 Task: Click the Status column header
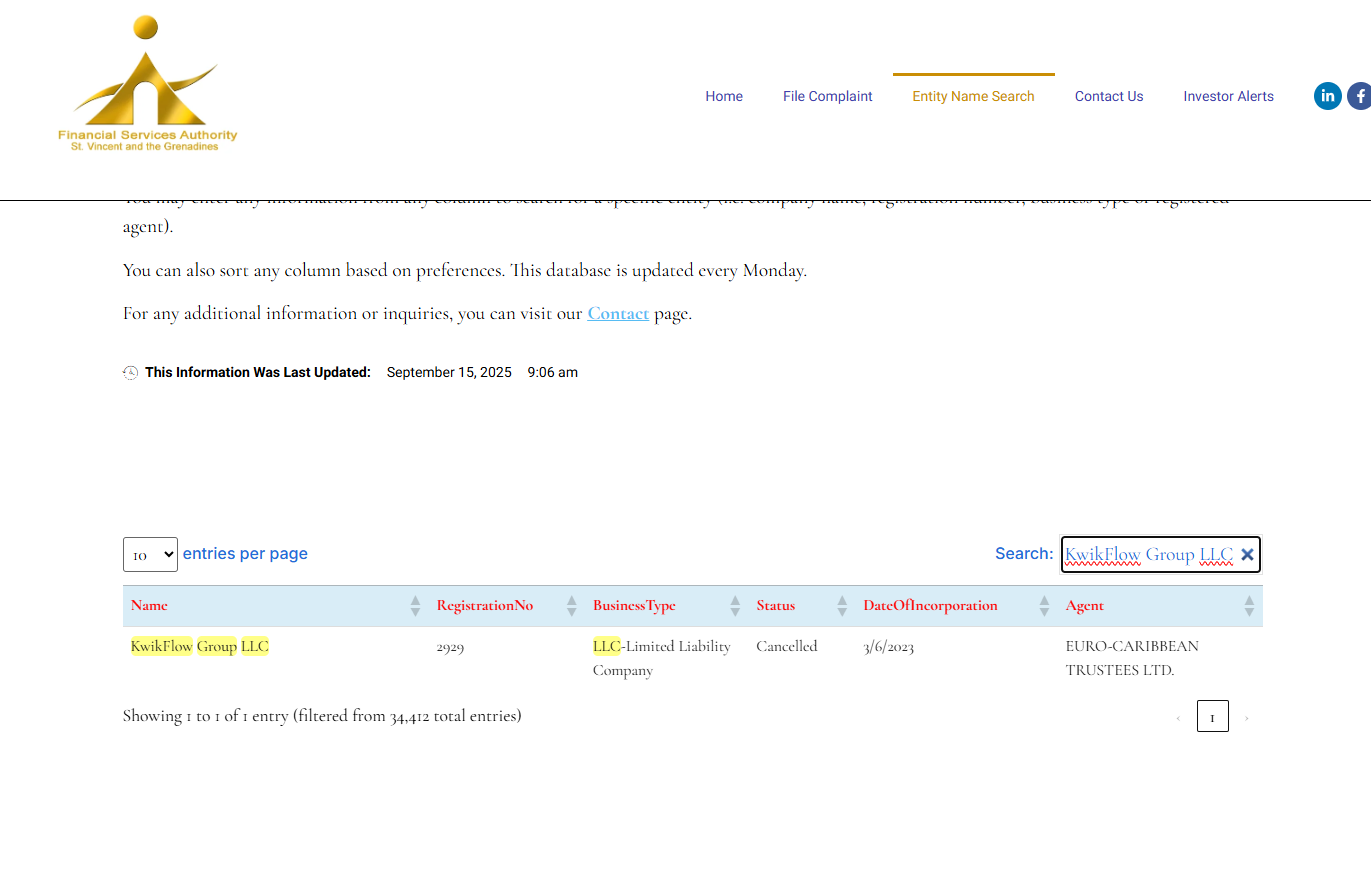(x=802, y=606)
